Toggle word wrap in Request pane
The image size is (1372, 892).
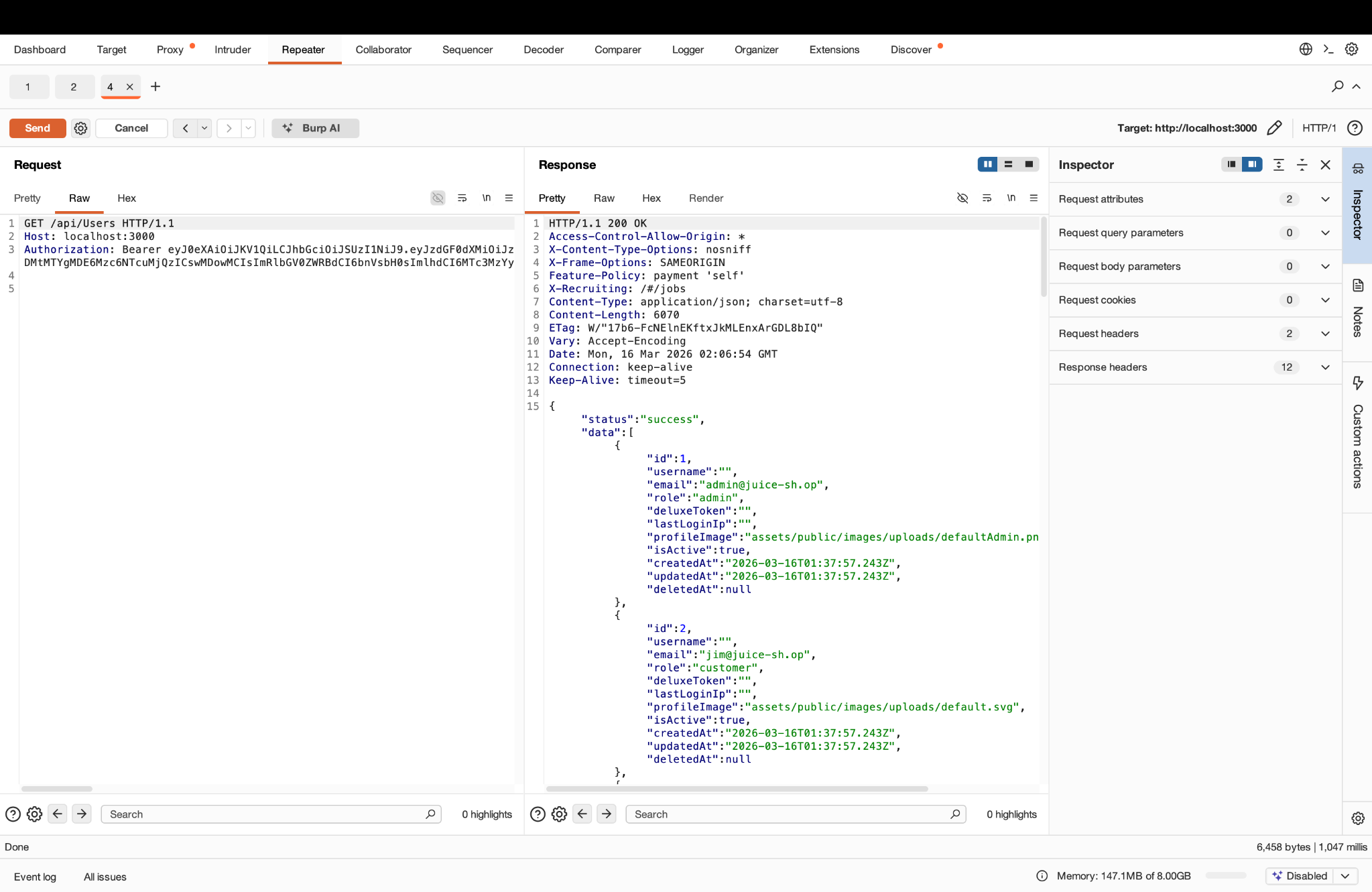(462, 198)
